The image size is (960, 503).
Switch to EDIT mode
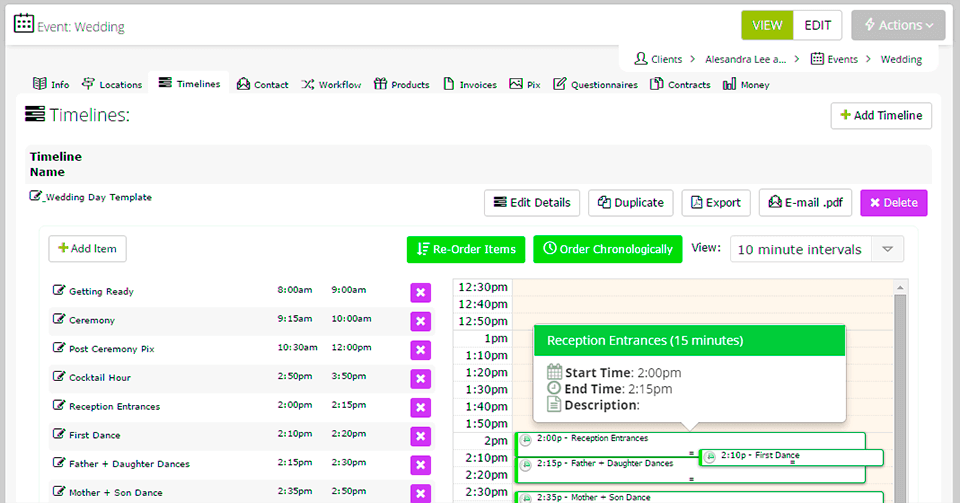(817, 25)
